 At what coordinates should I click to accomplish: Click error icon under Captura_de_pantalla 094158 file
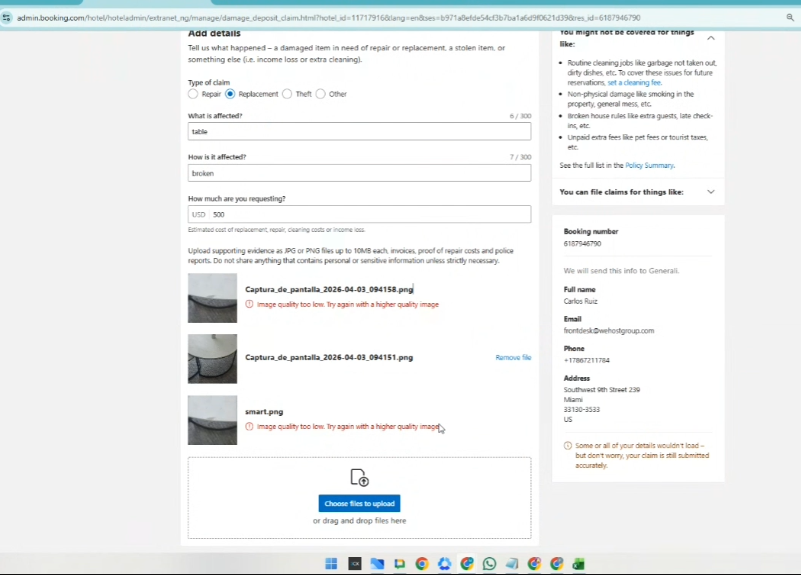point(249,304)
